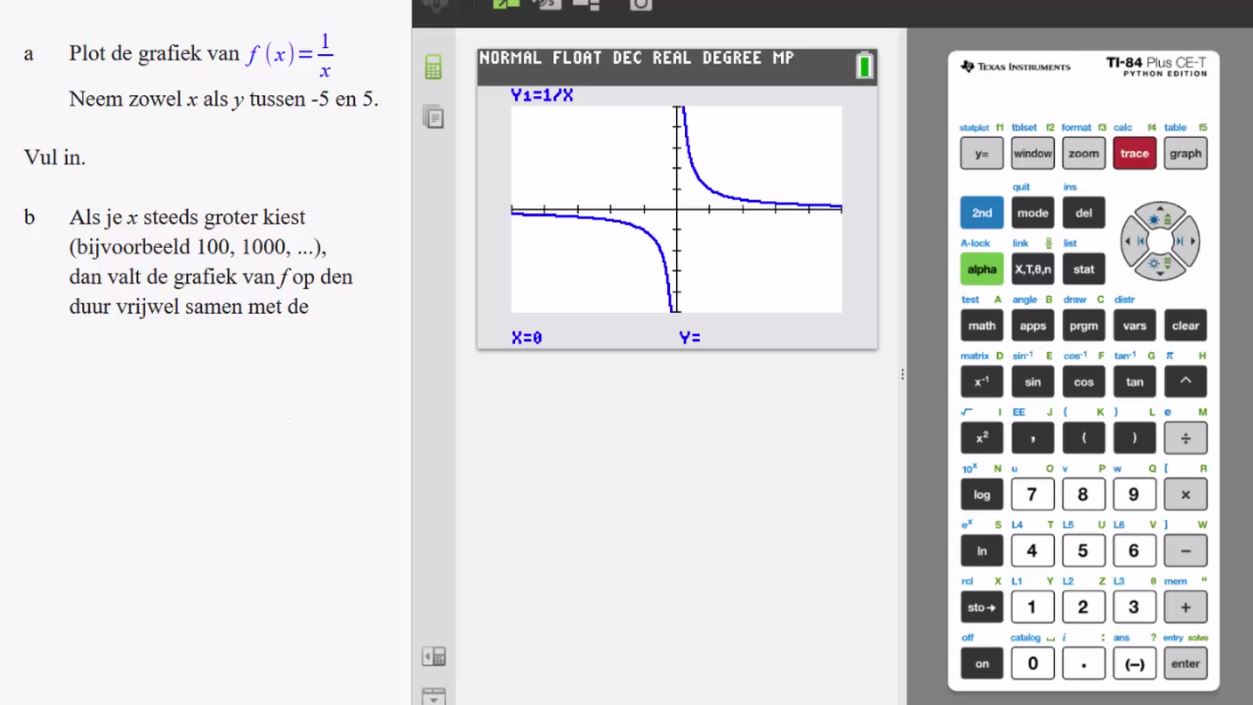This screenshot has width=1253, height=705.
Task: Toggle the green alpha modifier key
Action: coord(981,269)
